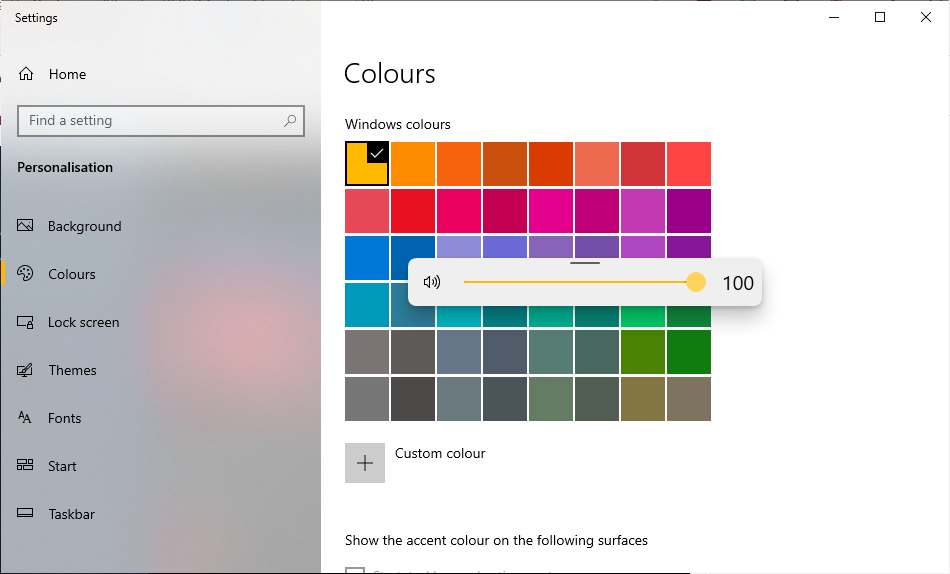Select the slate blue-gray swatch in row five
The width and height of the screenshot is (950, 574).
pyautogui.click(x=459, y=352)
